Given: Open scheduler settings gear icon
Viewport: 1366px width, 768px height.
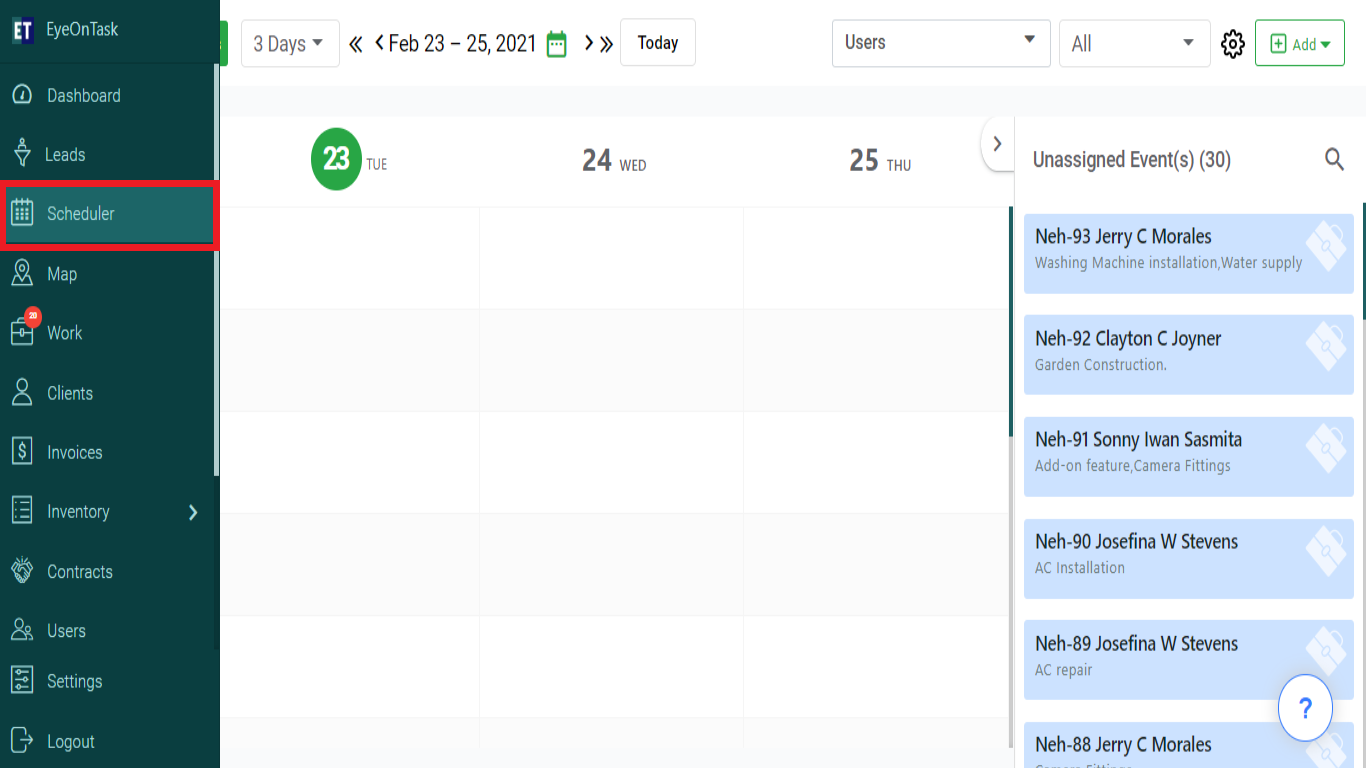Looking at the screenshot, I should click(x=1233, y=44).
